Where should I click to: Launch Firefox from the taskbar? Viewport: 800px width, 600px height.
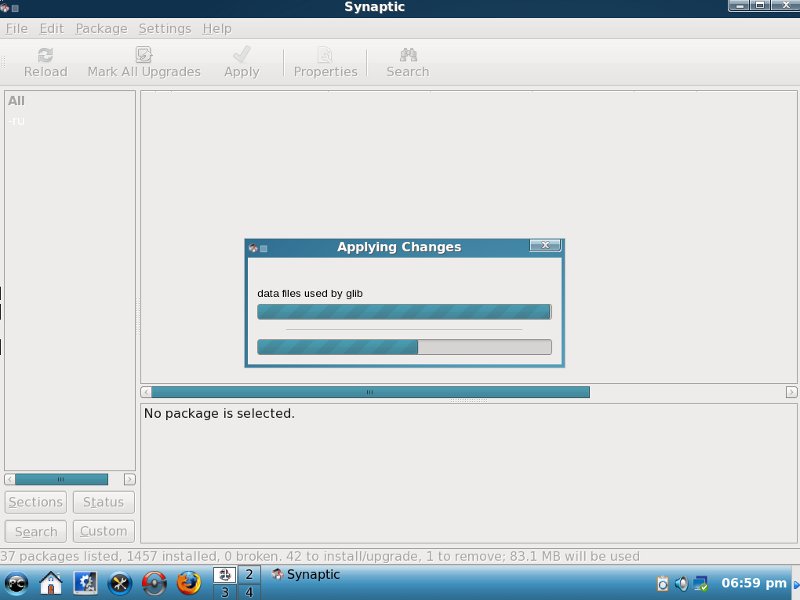coord(188,583)
